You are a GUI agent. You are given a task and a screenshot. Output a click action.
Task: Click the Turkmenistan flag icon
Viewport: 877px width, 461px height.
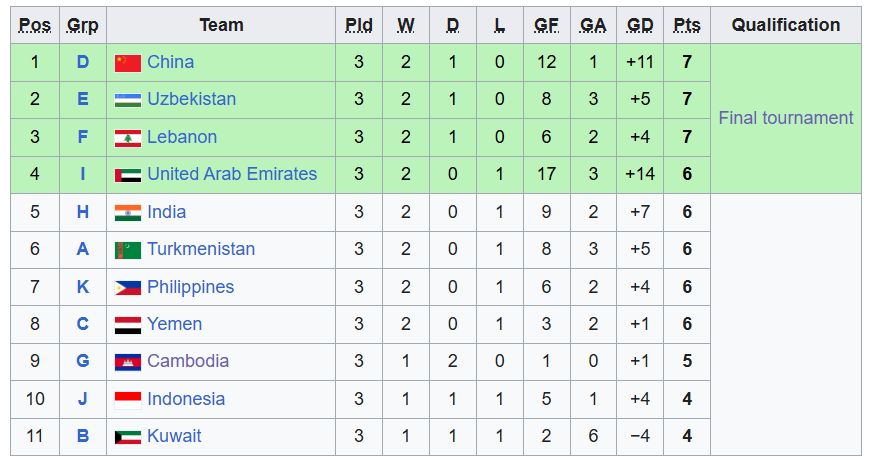[x=128, y=250]
